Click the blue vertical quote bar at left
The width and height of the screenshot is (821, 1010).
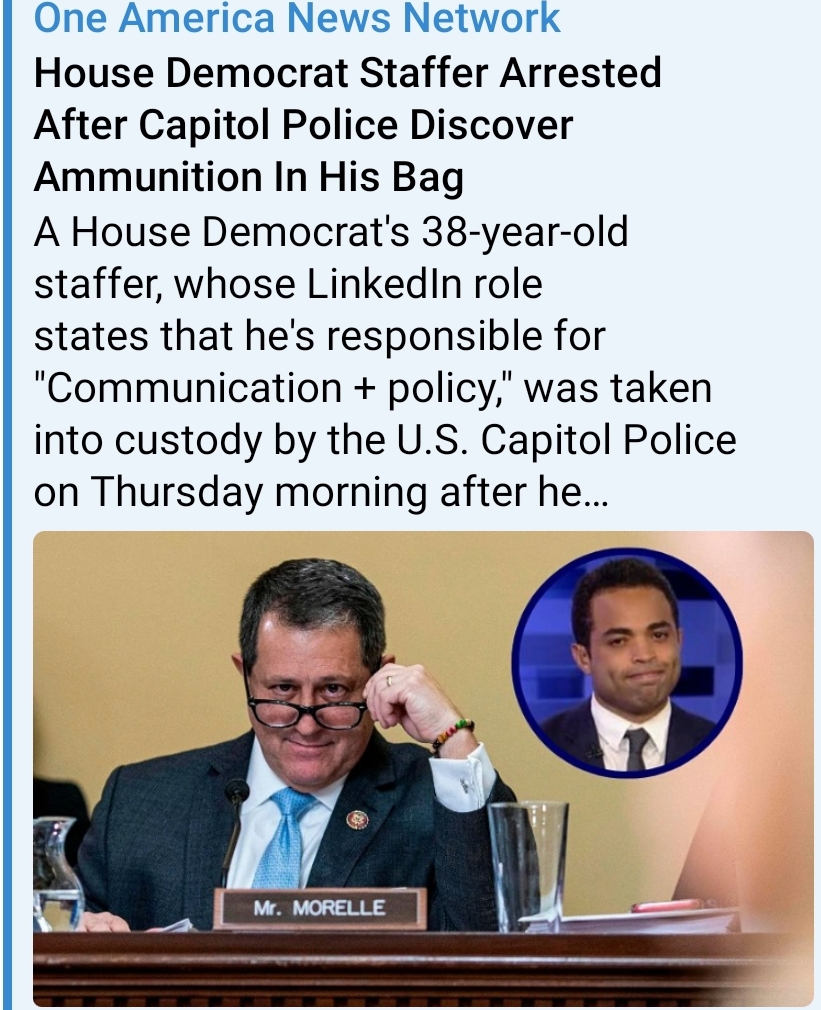pyautogui.click(x=6, y=505)
